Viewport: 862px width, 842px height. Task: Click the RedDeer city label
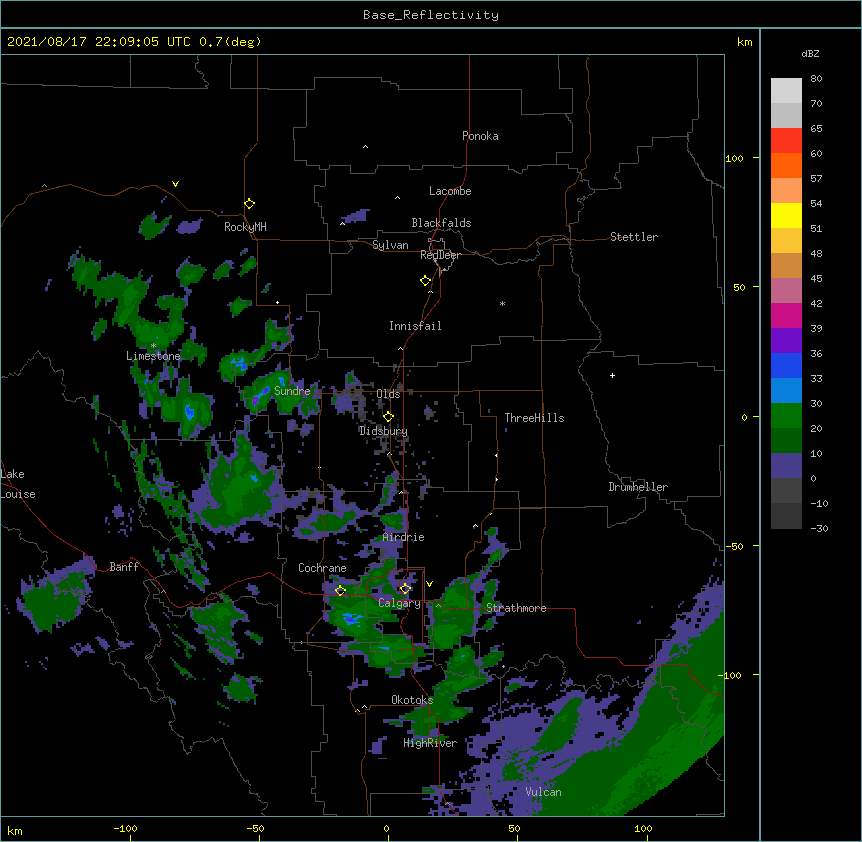(x=440, y=255)
